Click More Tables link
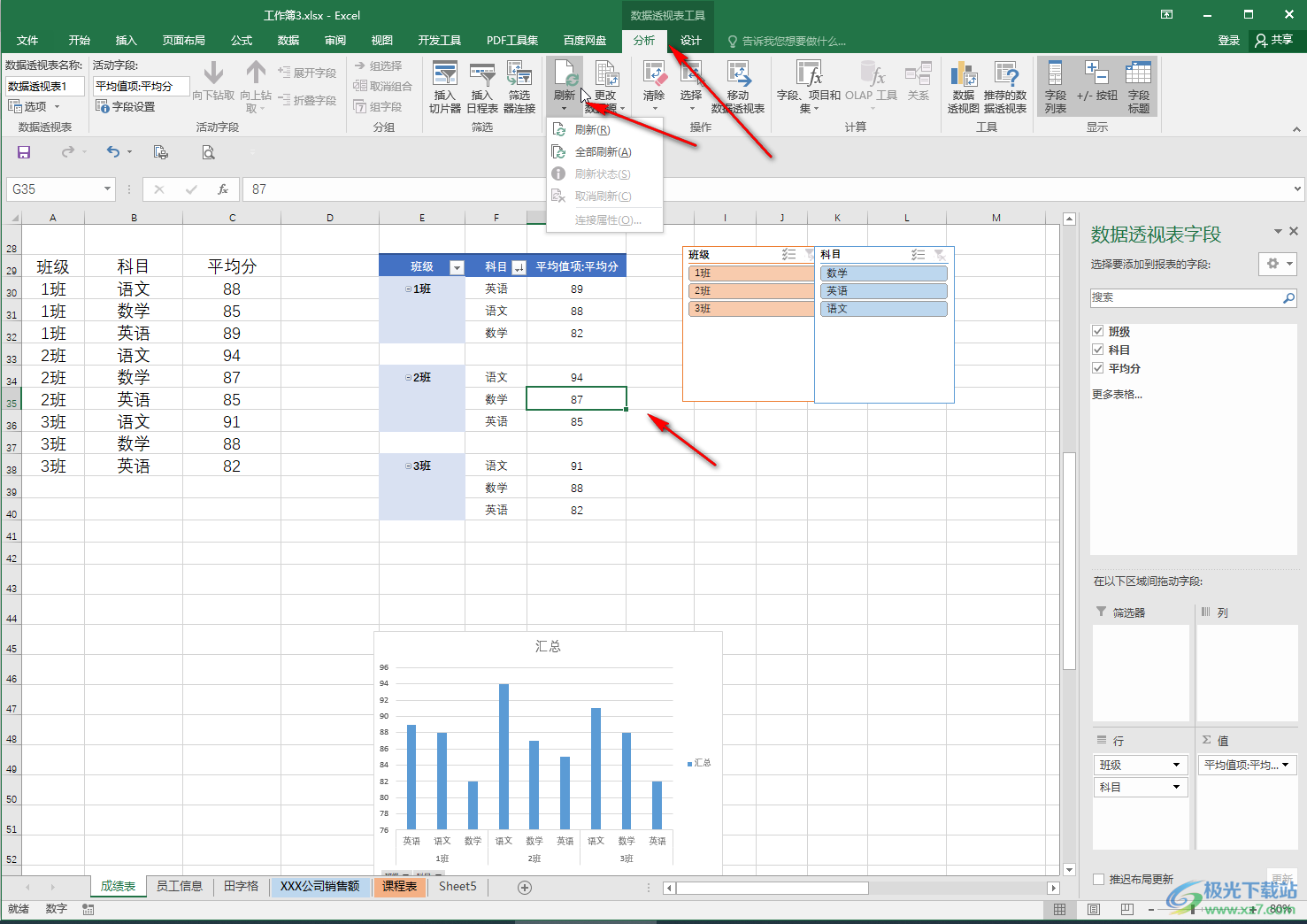Viewport: 1307px width, 924px height. (1117, 395)
